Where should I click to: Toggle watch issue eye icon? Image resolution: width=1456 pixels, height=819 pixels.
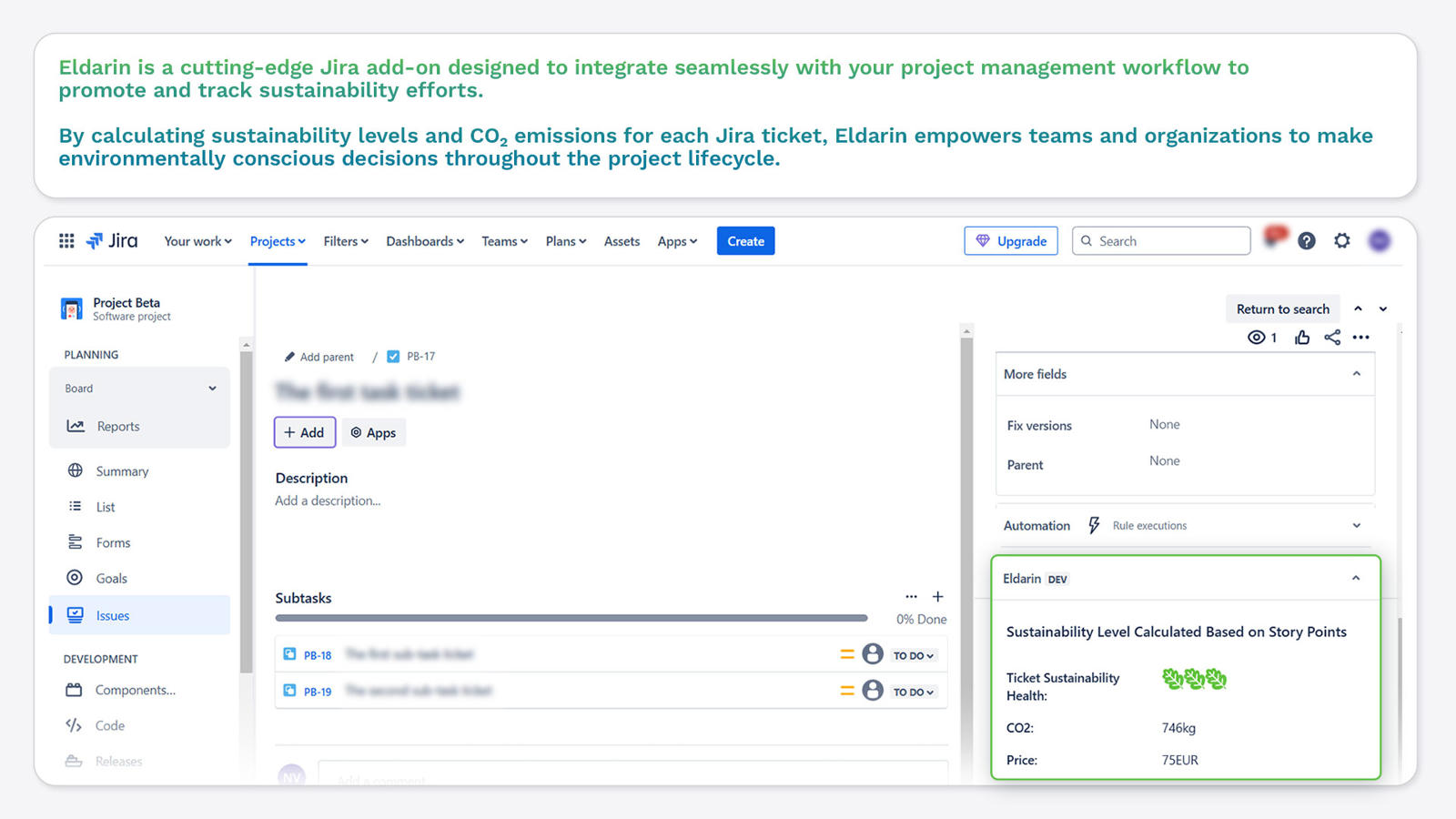(x=1257, y=338)
